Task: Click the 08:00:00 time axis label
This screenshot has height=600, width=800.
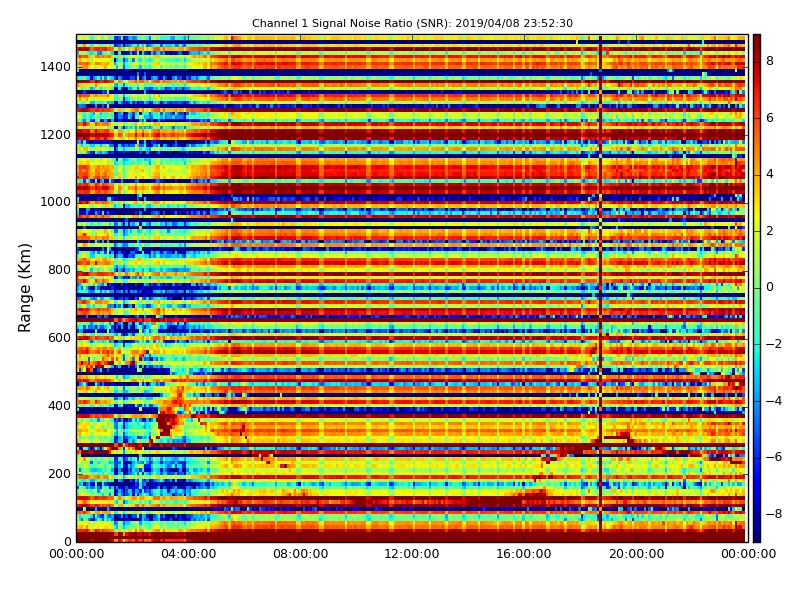Action: point(301,554)
